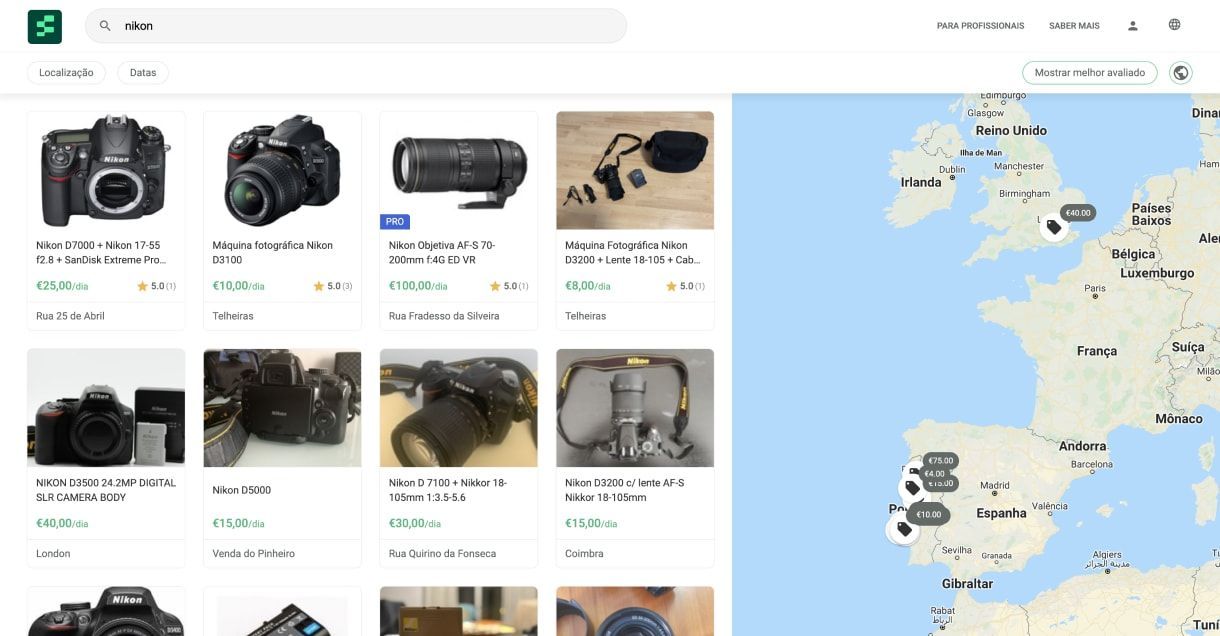Open the Saber Mais menu item
This screenshot has width=1220, height=636.
(x=1074, y=26)
